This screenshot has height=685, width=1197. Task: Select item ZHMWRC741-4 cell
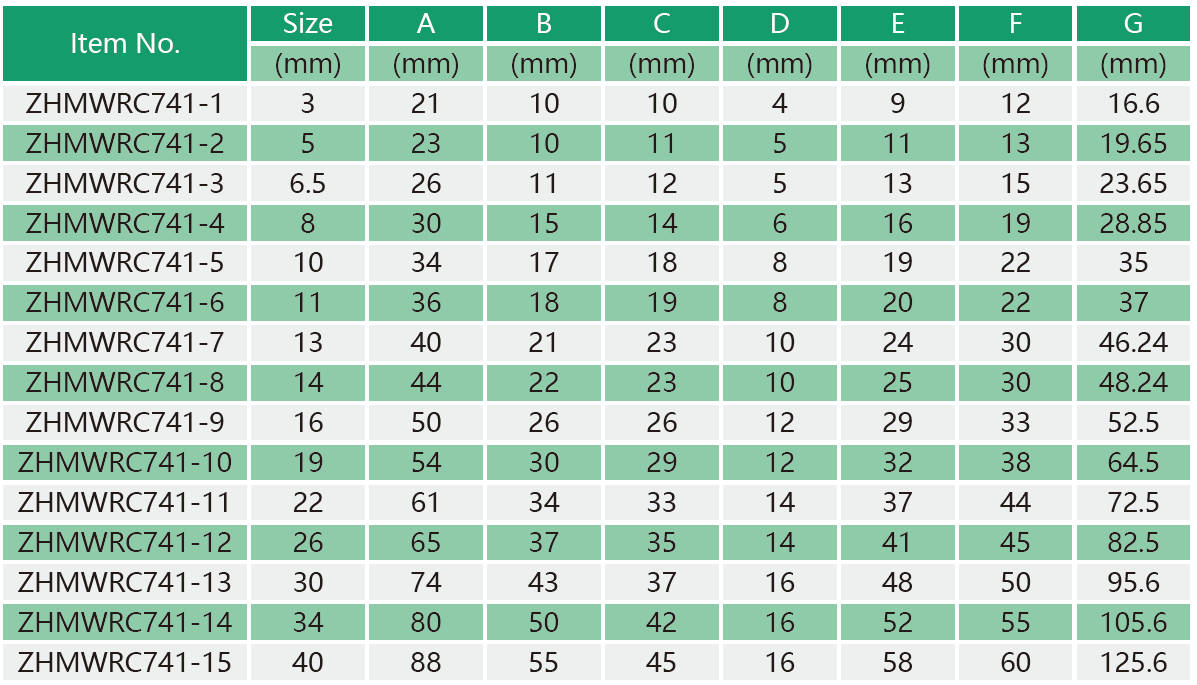click(x=125, y=223)
